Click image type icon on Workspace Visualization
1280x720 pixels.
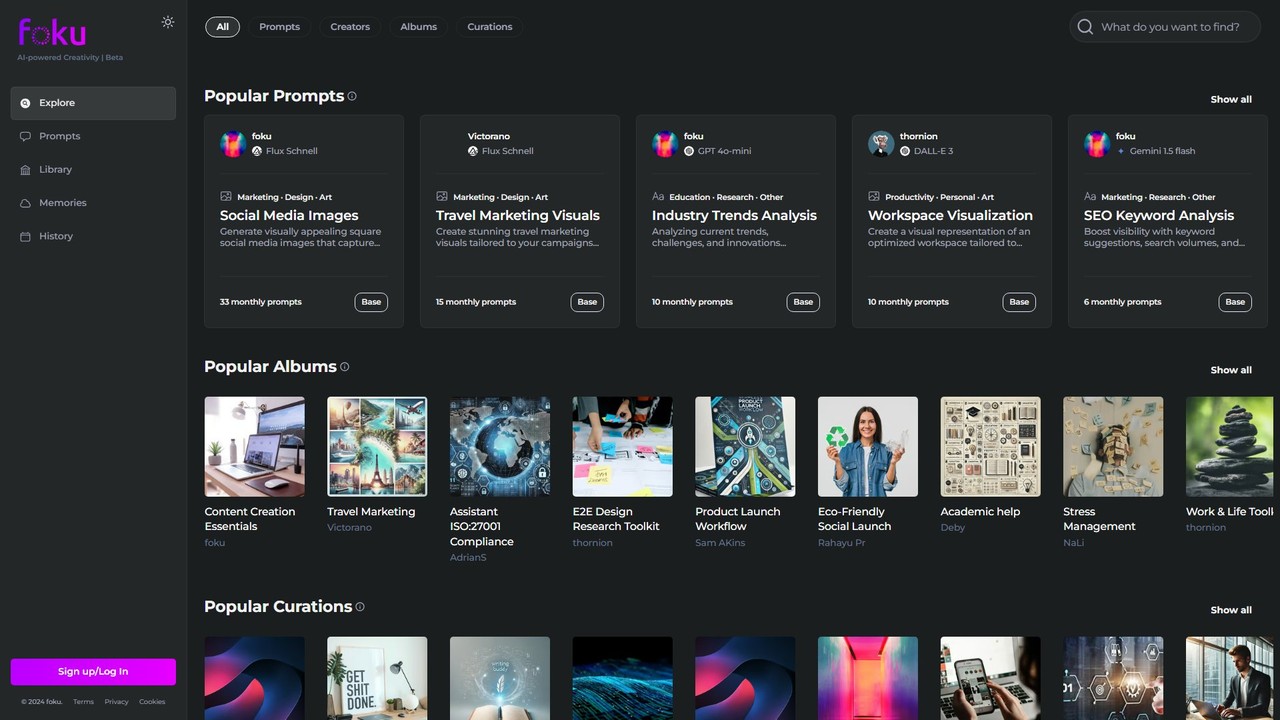(874, 197)
